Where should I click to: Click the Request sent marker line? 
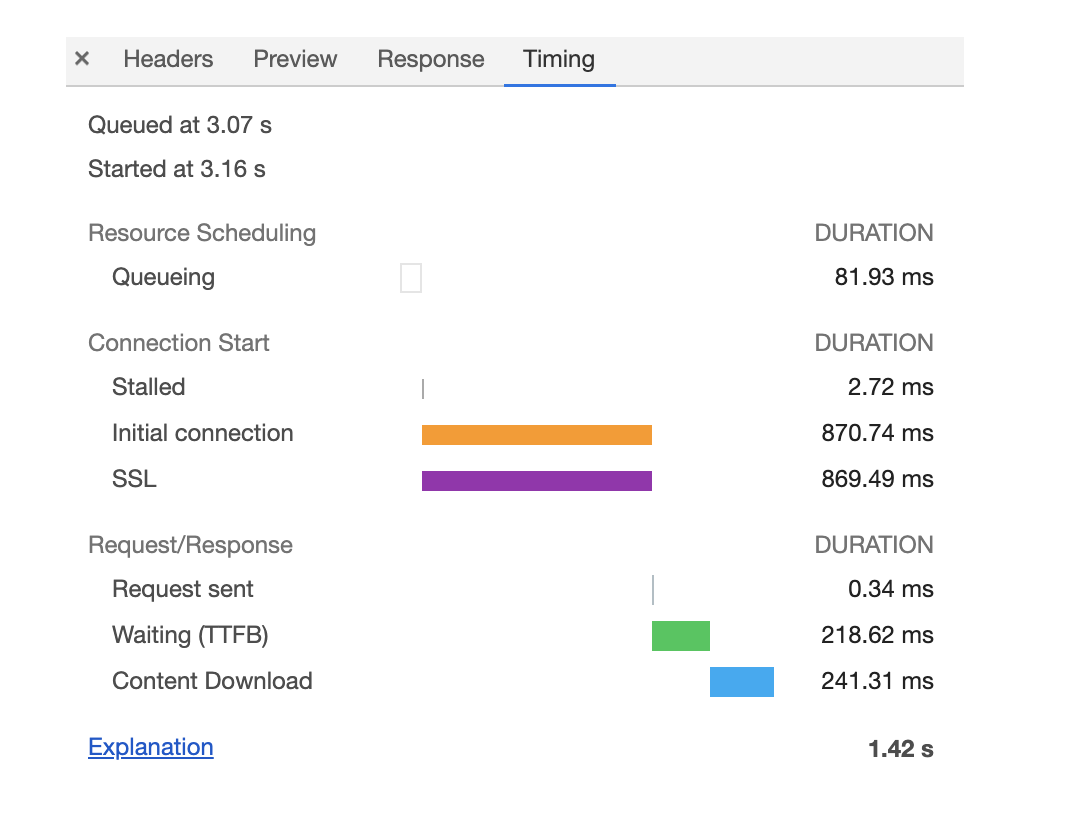[653, 590]
